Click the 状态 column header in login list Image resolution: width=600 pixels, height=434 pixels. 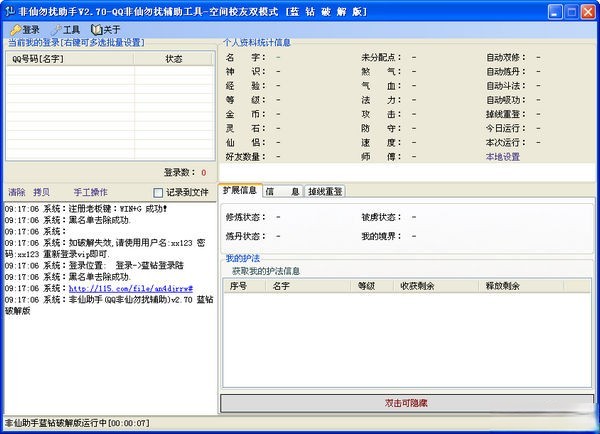pos(174,59)
